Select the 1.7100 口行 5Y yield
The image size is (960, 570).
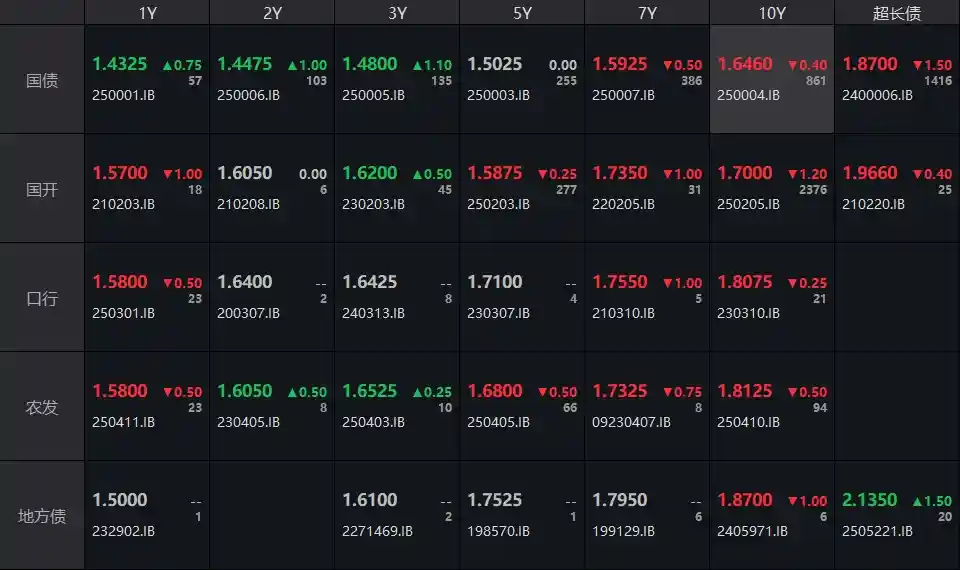(x=495, y=282)
